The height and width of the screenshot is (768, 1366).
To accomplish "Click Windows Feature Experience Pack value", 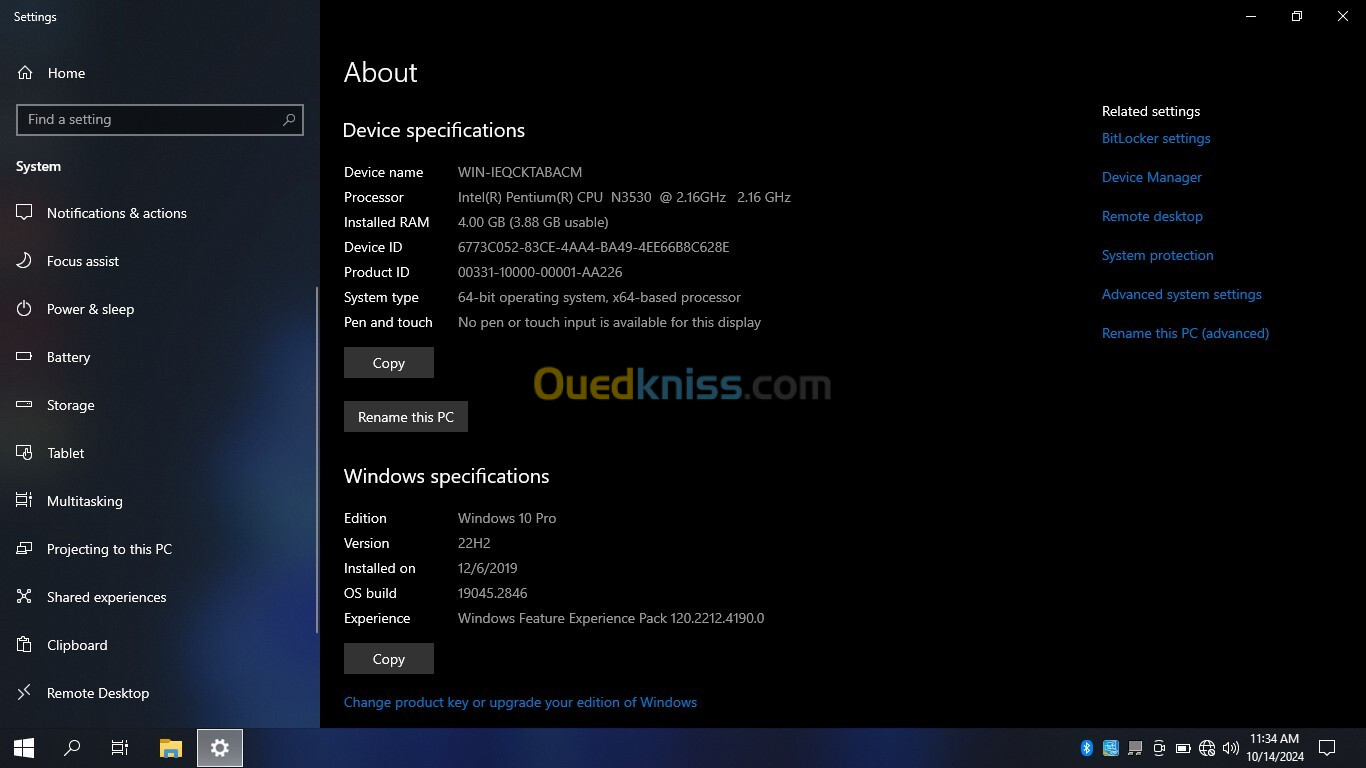I will [x=611, y=618].
